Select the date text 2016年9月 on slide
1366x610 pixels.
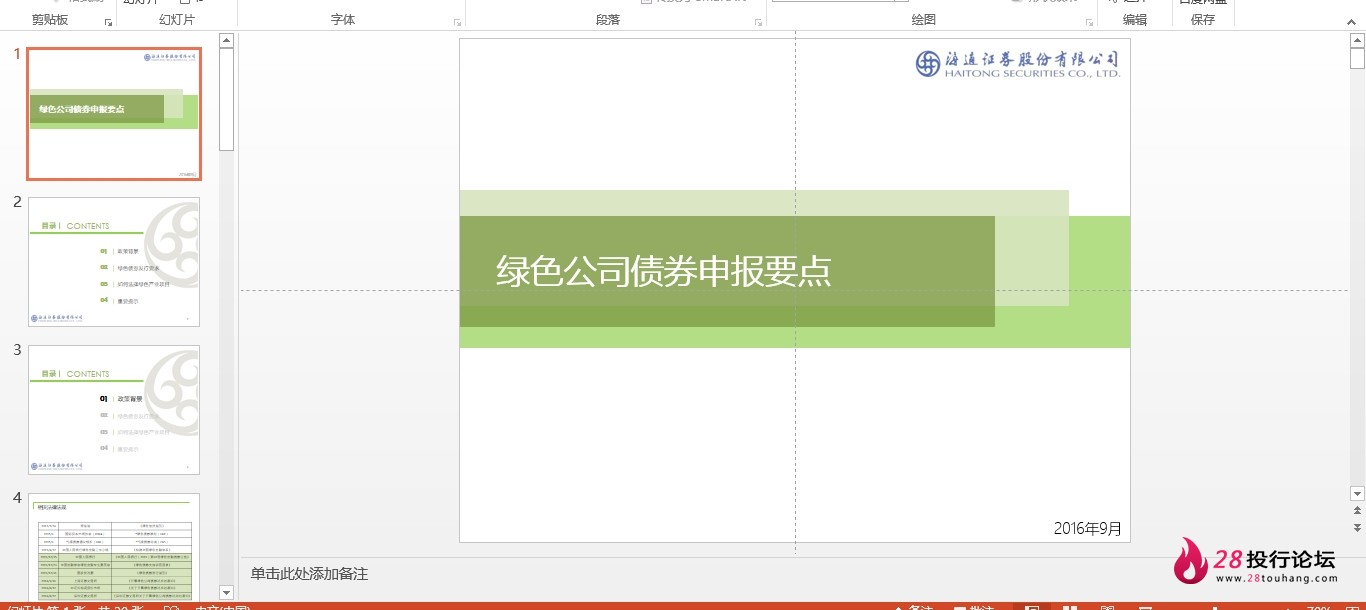pyautogui.click(x=1088, y=528)
